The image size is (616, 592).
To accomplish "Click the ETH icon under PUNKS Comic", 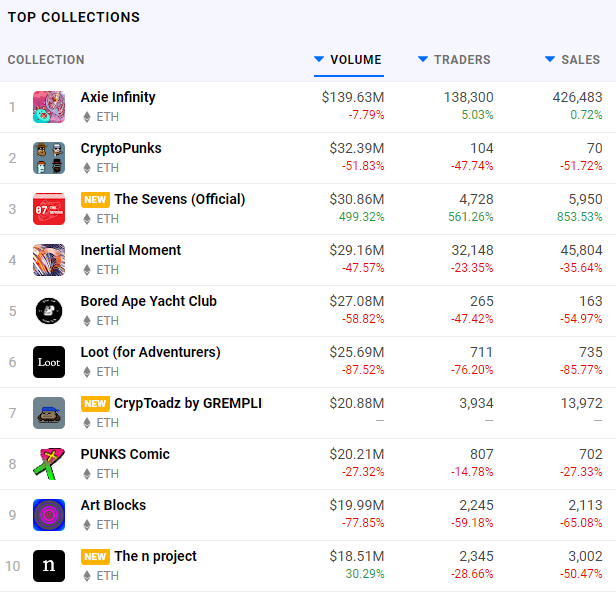I will point(87,474).
